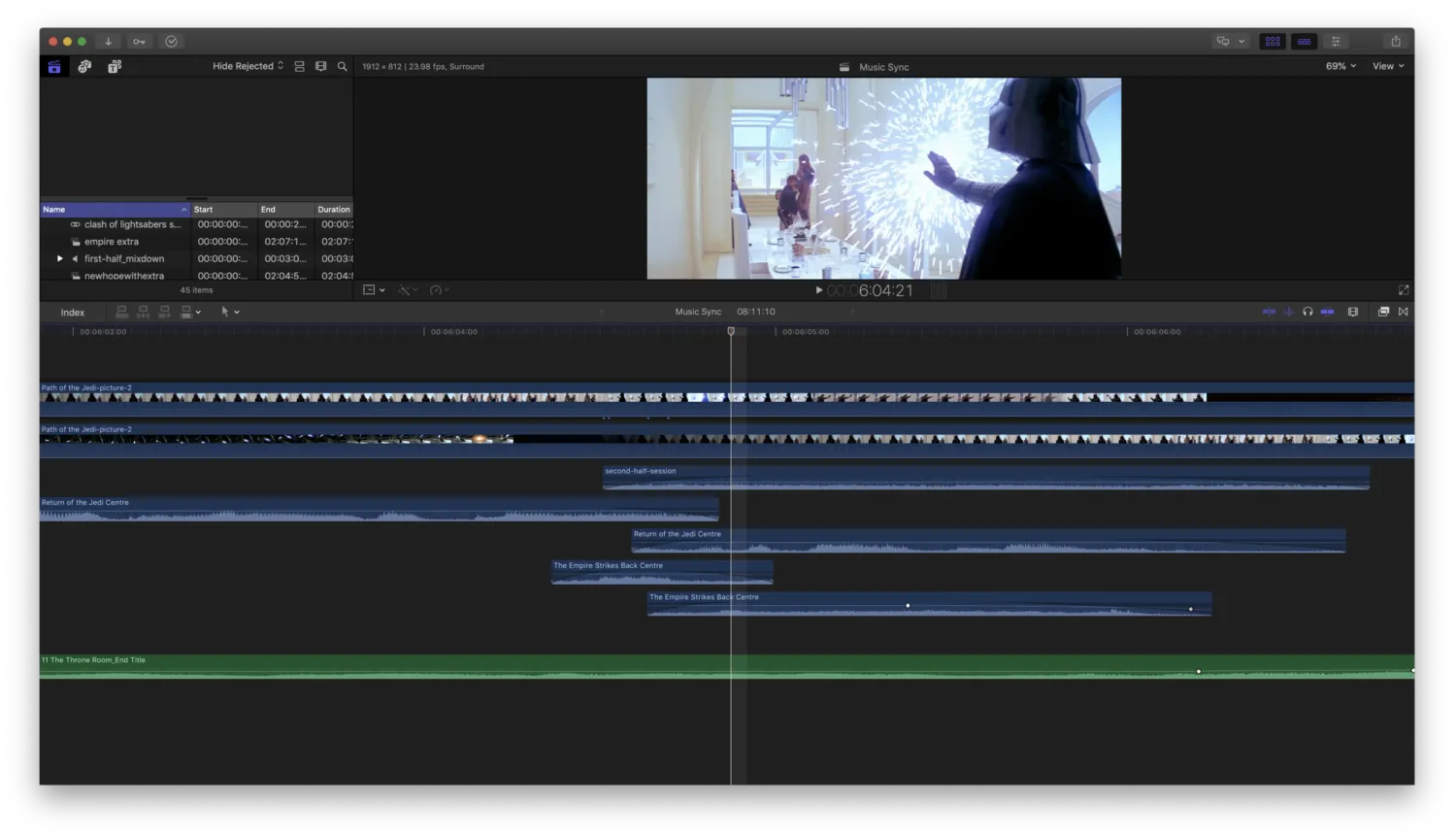
Task: Switch browser between filmstrip and list view
Action: 320,66
